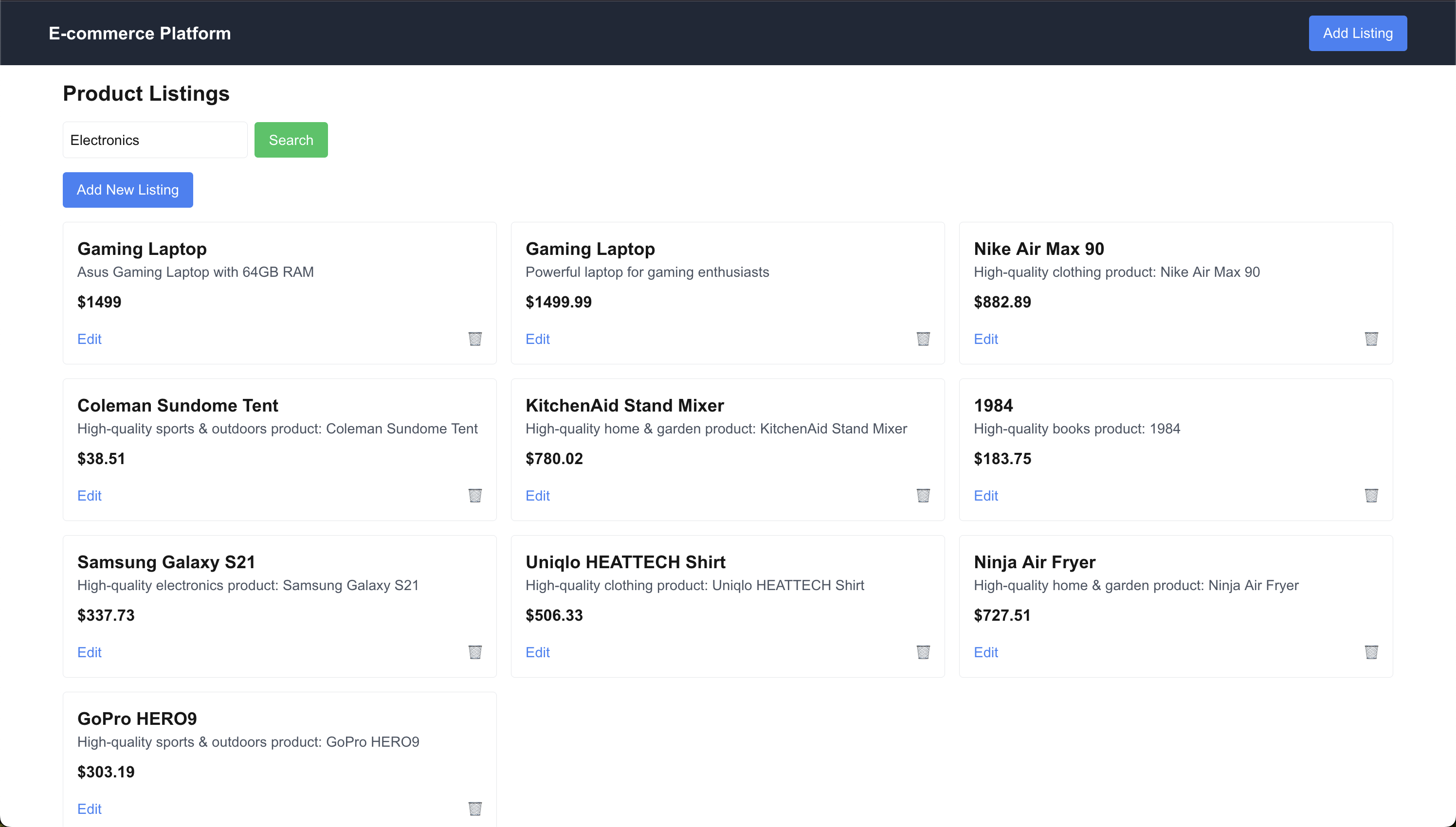Click the Add New Listing button

point(128,190)
